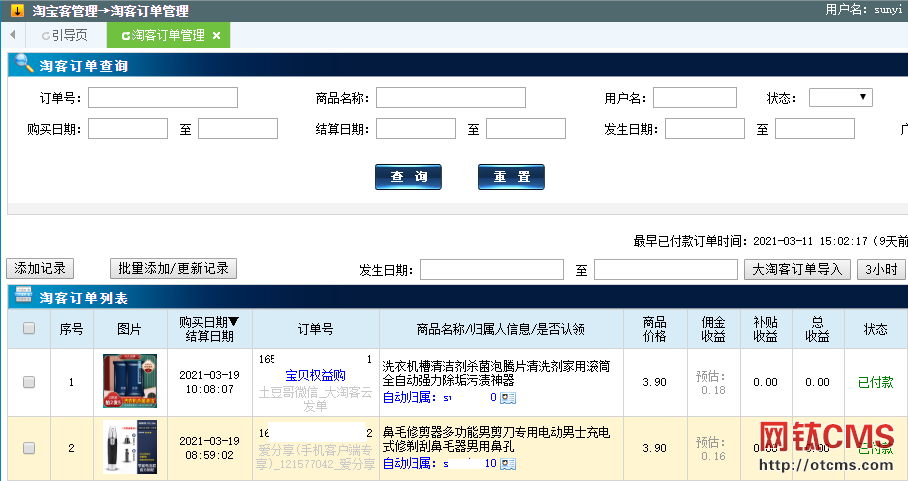Viewport: 908px width, 481px height.
Task: Click the list icon beside 淘客订单列表
Action: click(23, 295)
